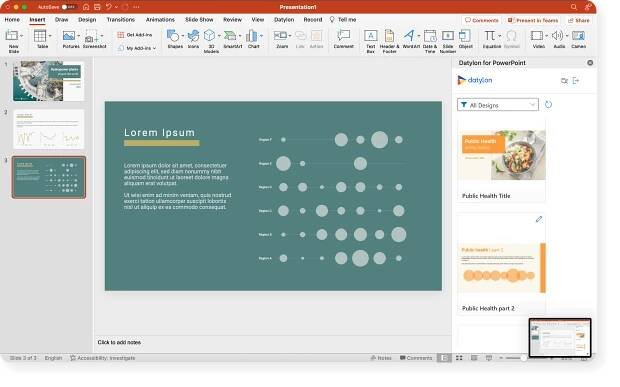The image size is (620, 387).
Task: Expand the Chart dropdown arrow
Action: [261, 36]
